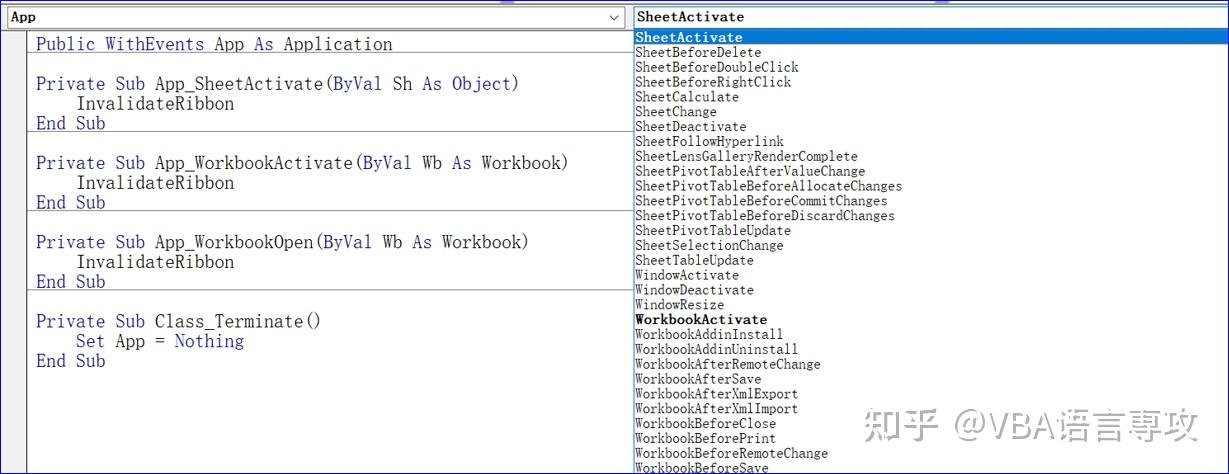Select WorkbookBeforeClose event
The width and height of the screenshot is (1229, 474).
705,424
